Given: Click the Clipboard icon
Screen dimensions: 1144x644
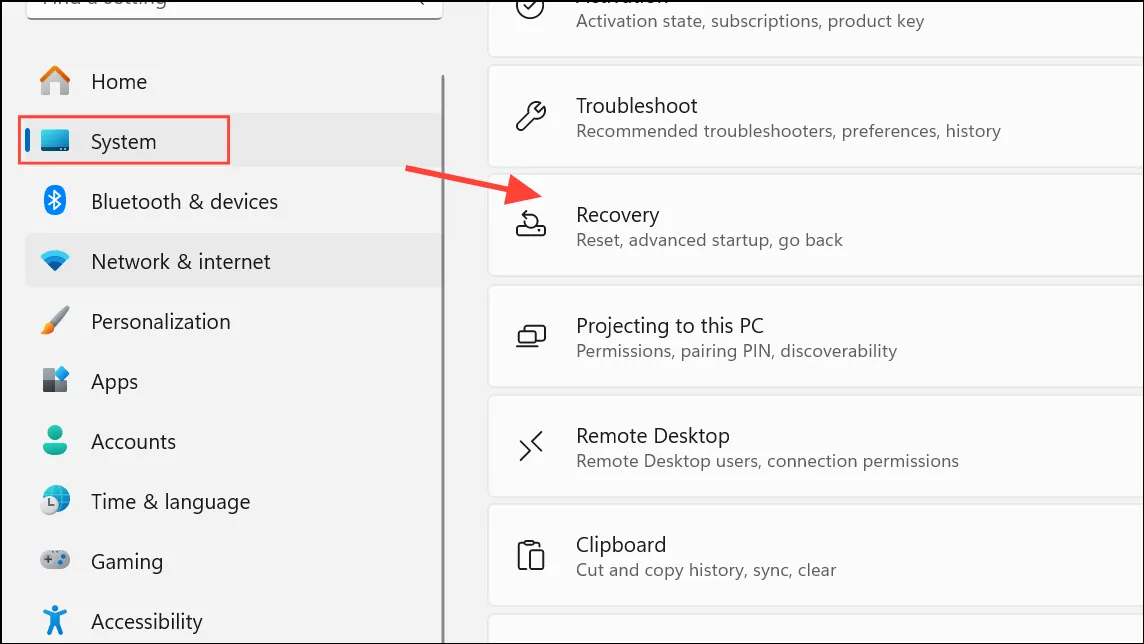Looking at the screenshot, I should click(530, 555).
